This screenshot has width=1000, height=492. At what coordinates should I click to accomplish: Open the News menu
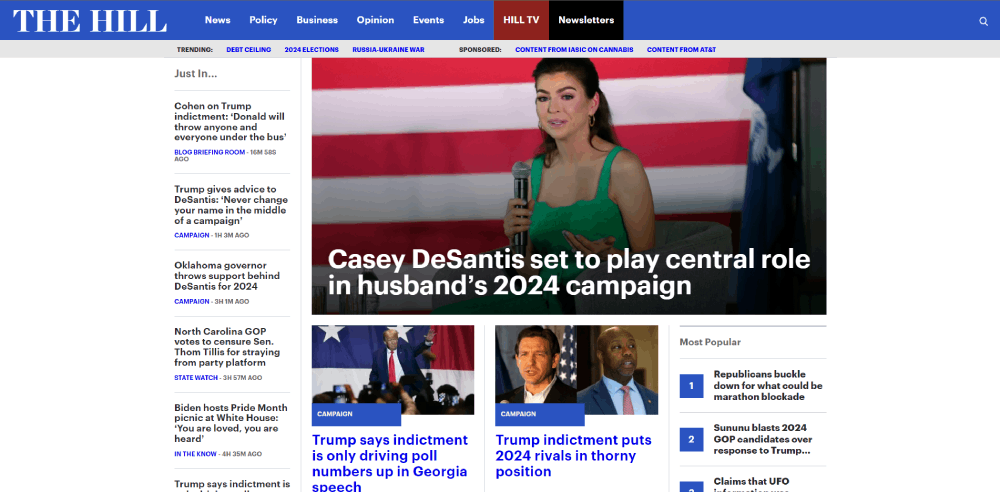click(x=217, y=20)
